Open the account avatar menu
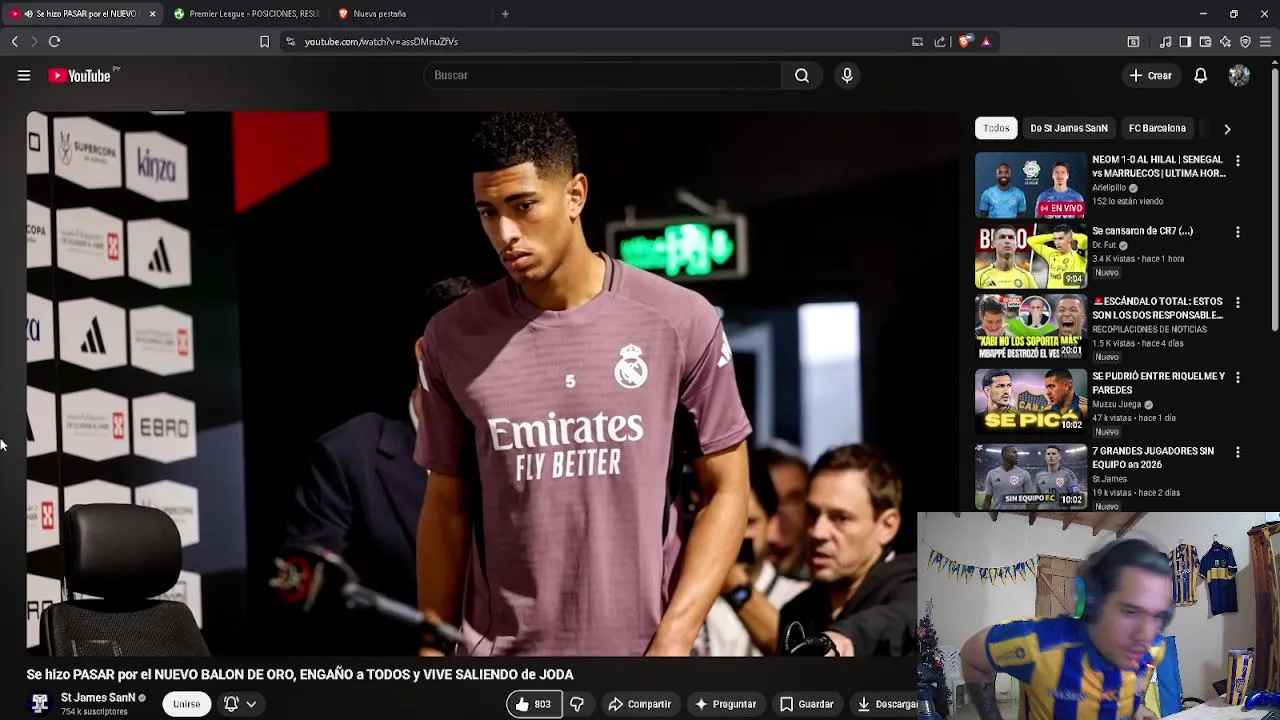This screenshot has width=1280, height=720. (x=1239, y=75)
